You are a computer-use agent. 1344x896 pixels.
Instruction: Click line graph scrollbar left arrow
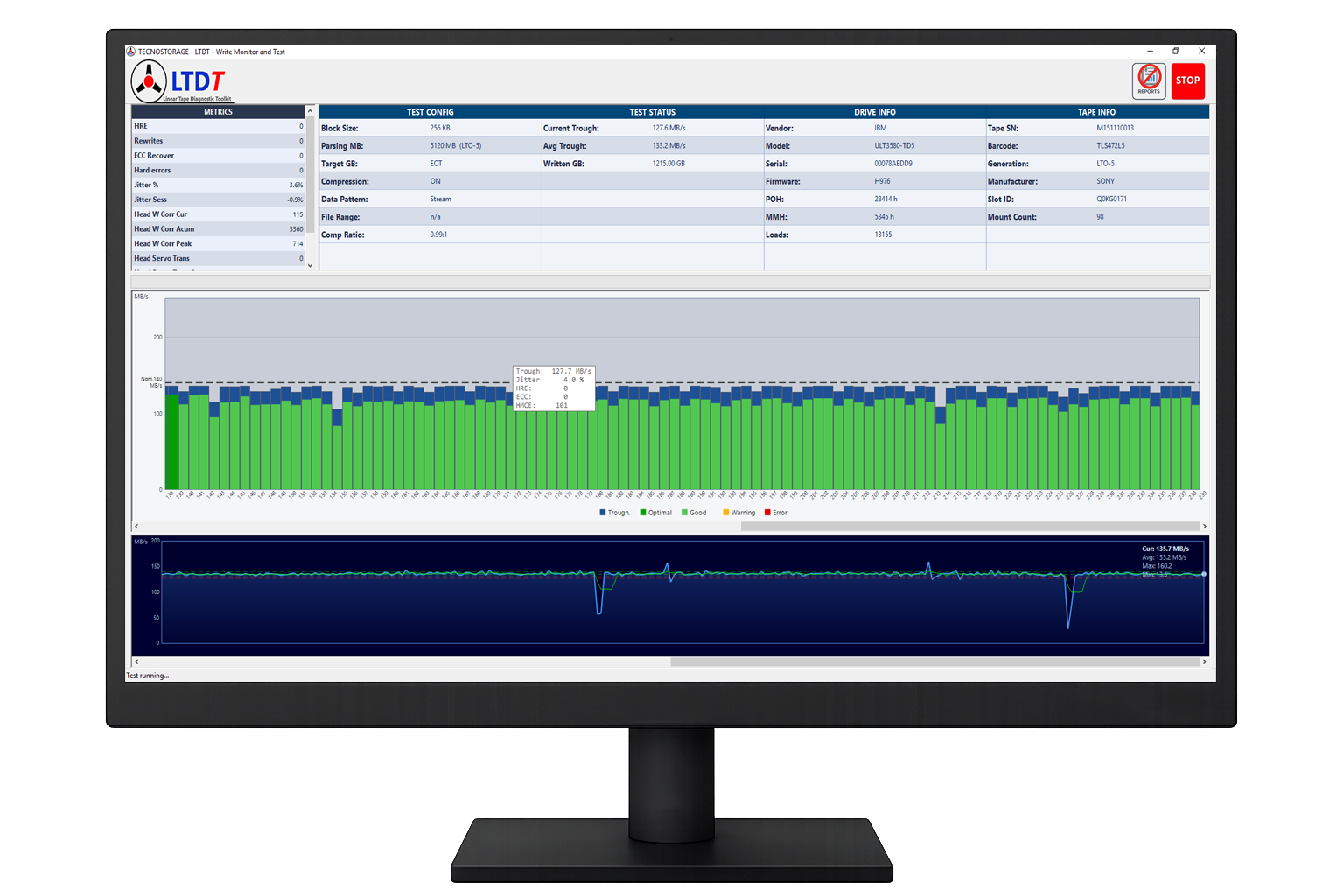tap(136, 661)
